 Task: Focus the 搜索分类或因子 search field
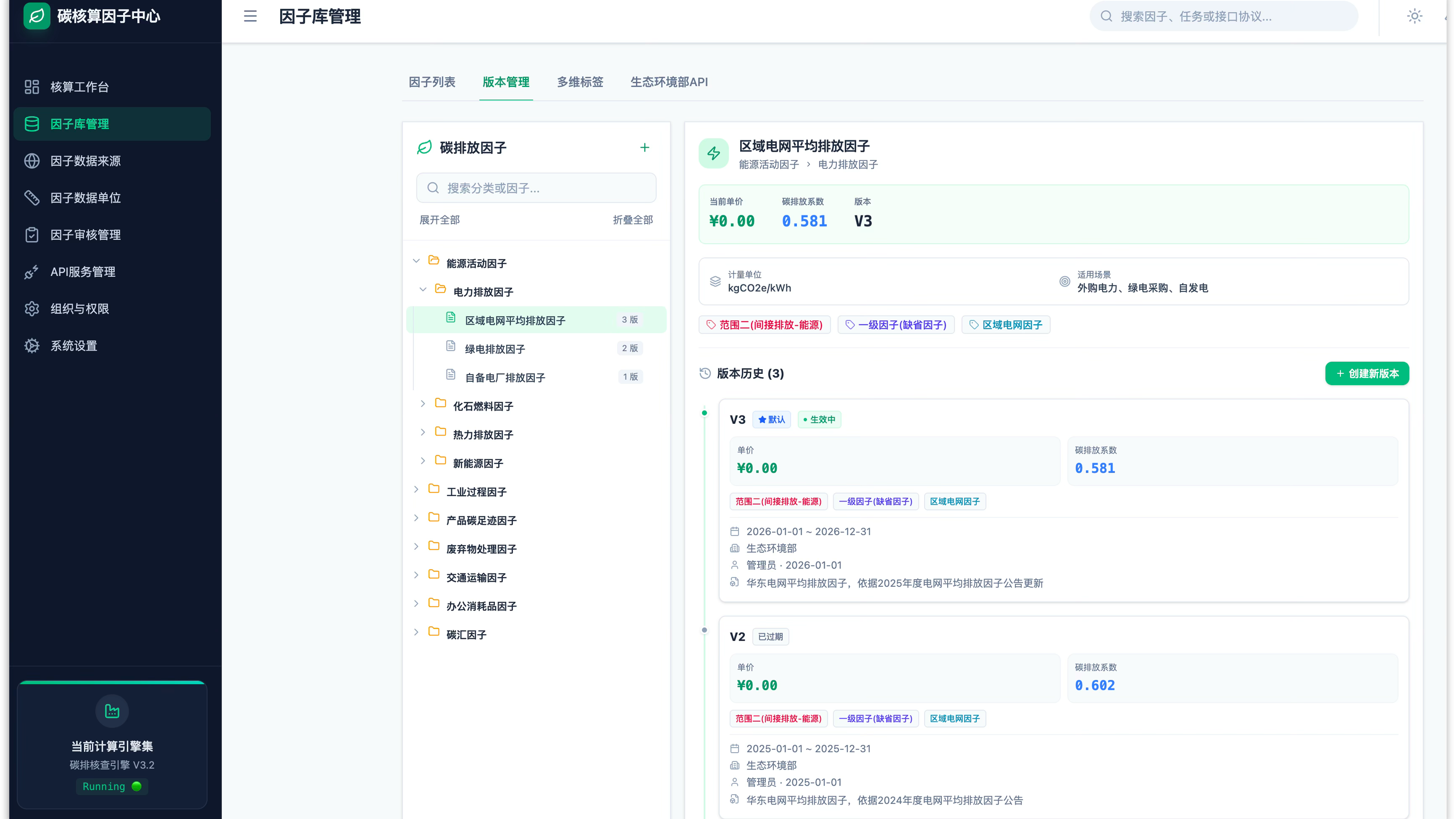[536, 188]
